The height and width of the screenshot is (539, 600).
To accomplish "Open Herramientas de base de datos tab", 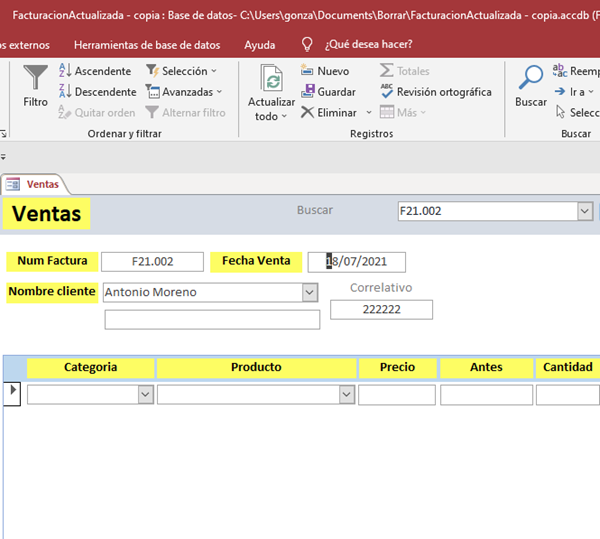I will click(x=147, y=45).
